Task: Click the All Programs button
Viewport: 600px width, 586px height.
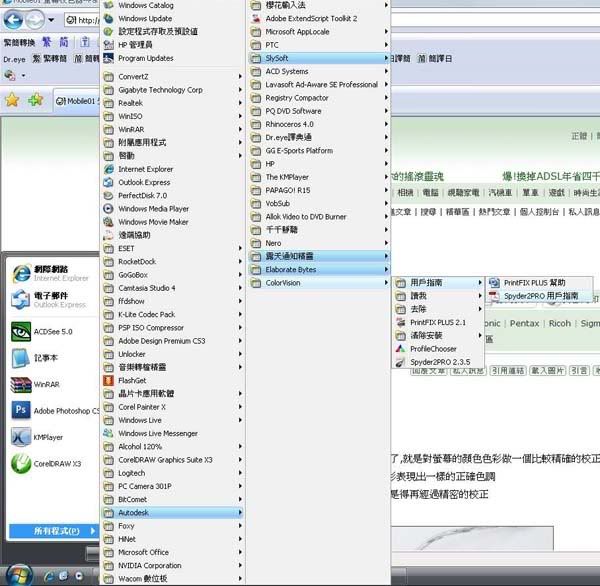Action: (x=54, y=531)
